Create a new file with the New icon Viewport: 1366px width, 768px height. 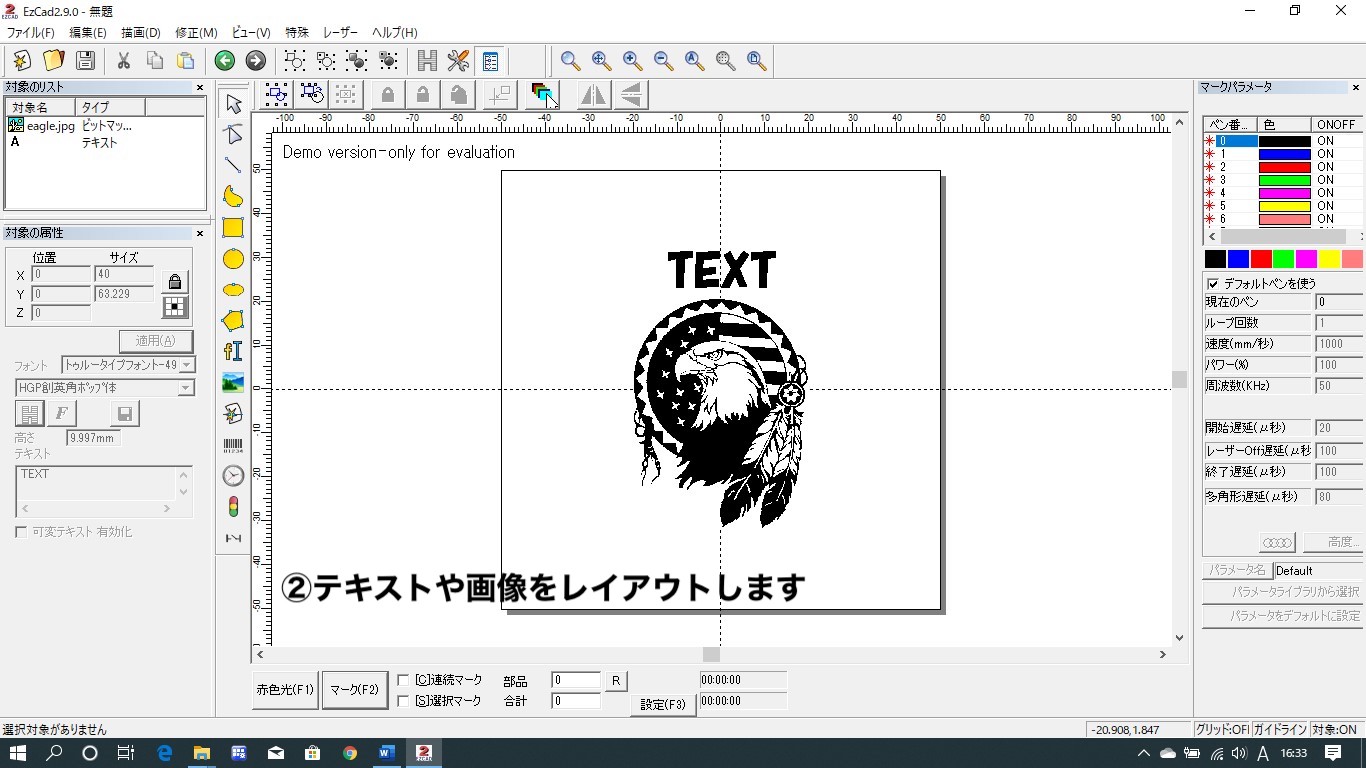tap(22, 61)
